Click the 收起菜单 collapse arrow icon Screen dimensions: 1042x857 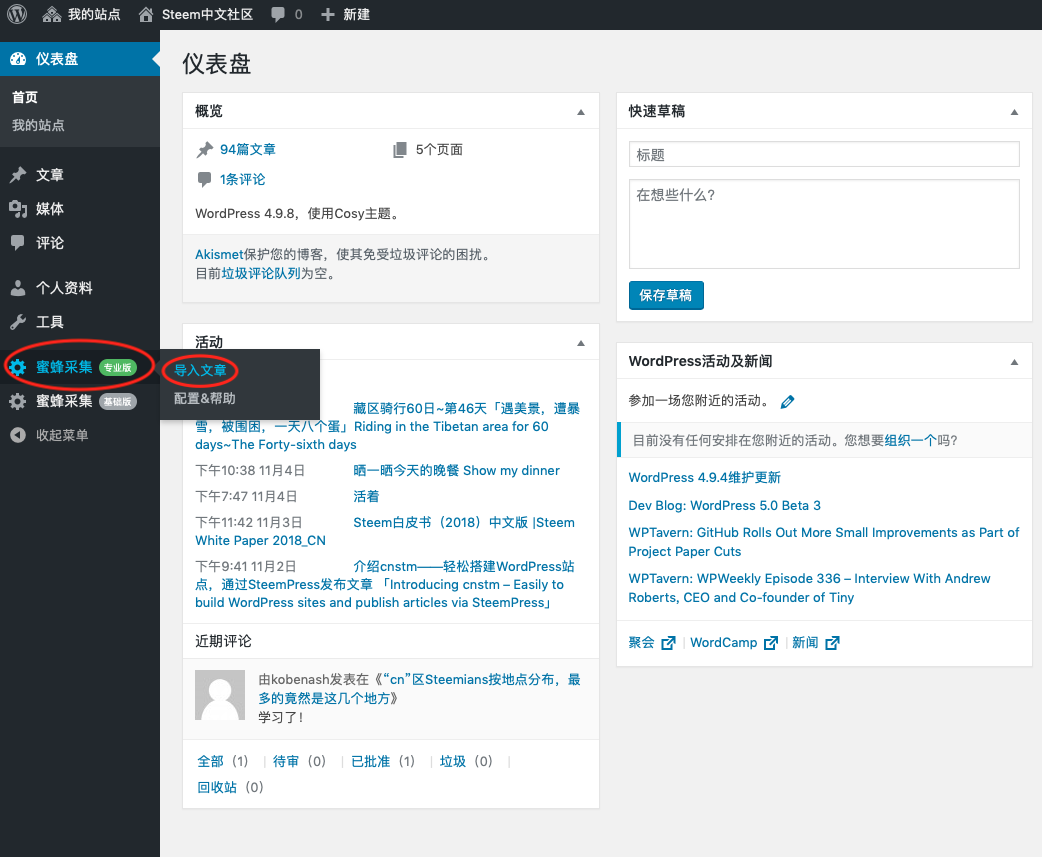tap(18, 435)
